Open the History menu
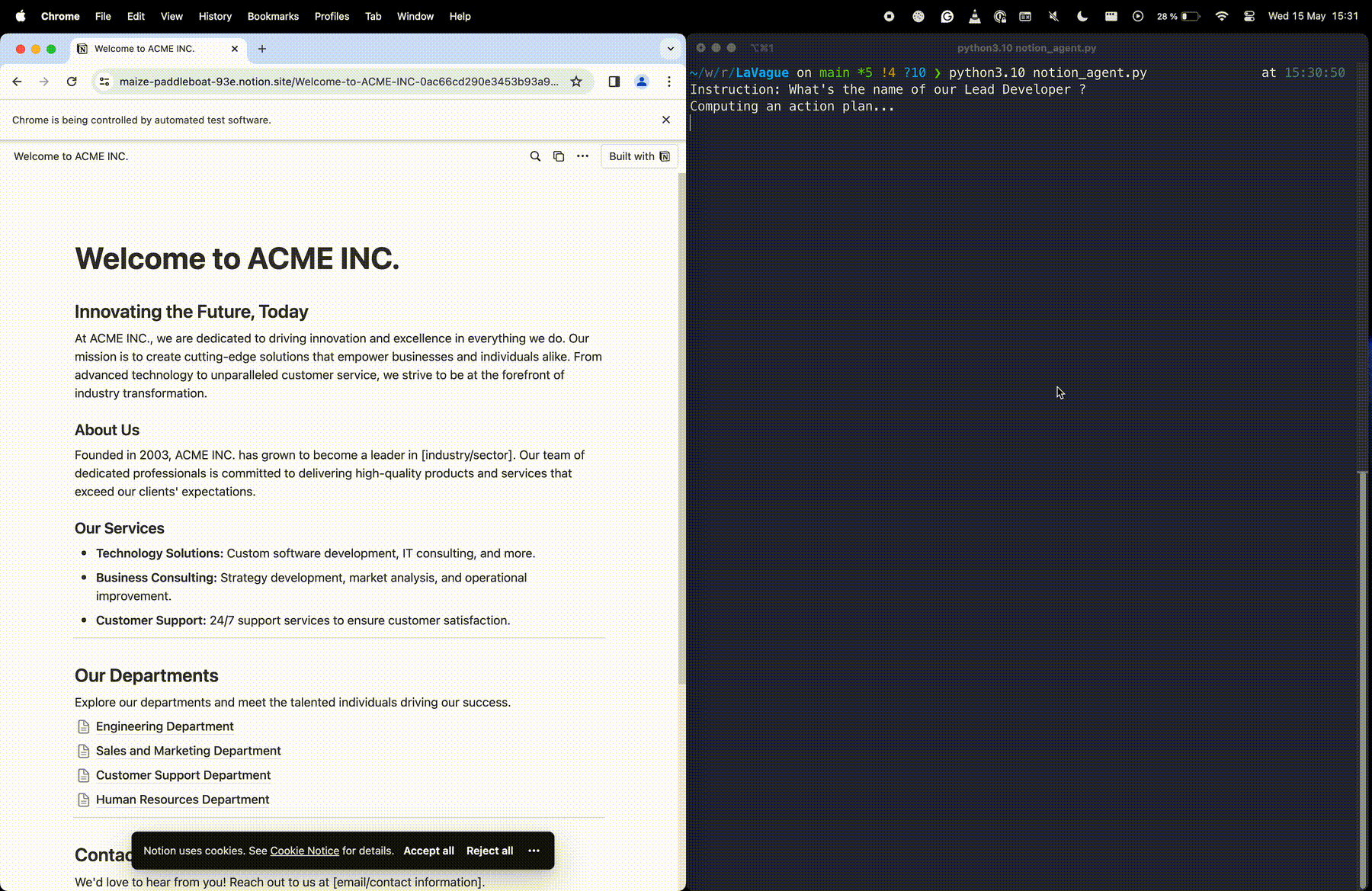Image resolution: width=1372 pixels, height=891 pixels. pyautogui.click(x=215, y=16)
